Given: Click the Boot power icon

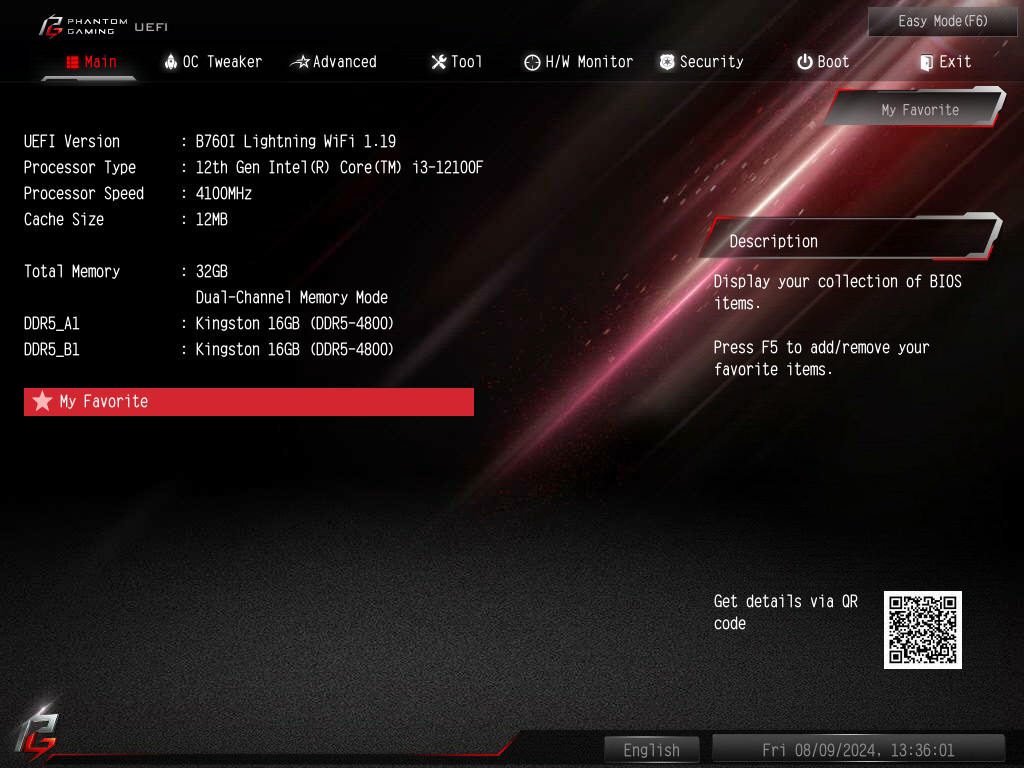Looking at the screenshot, I should pos(805,62).
